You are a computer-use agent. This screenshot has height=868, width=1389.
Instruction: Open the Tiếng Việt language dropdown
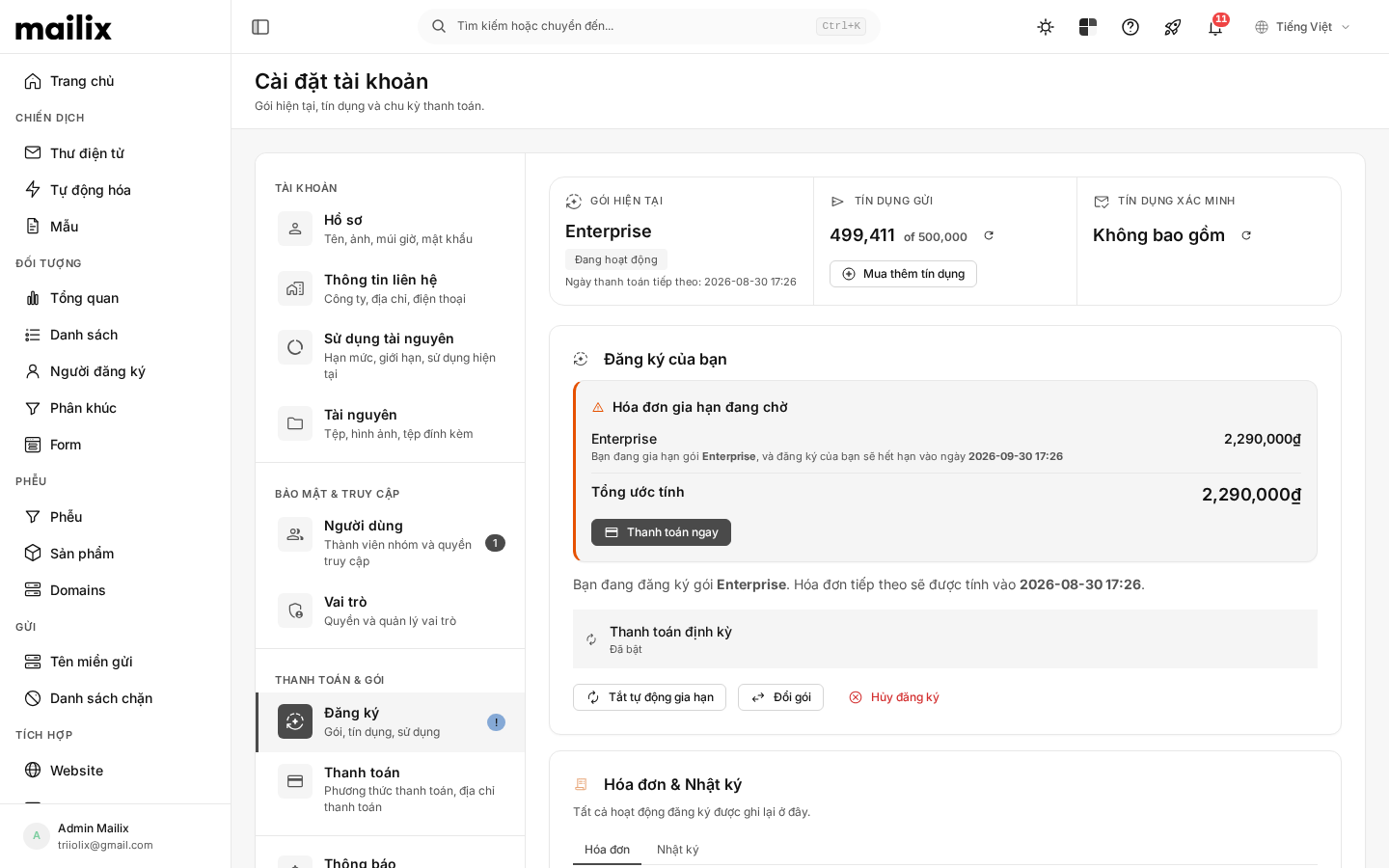click(1302, 27)
